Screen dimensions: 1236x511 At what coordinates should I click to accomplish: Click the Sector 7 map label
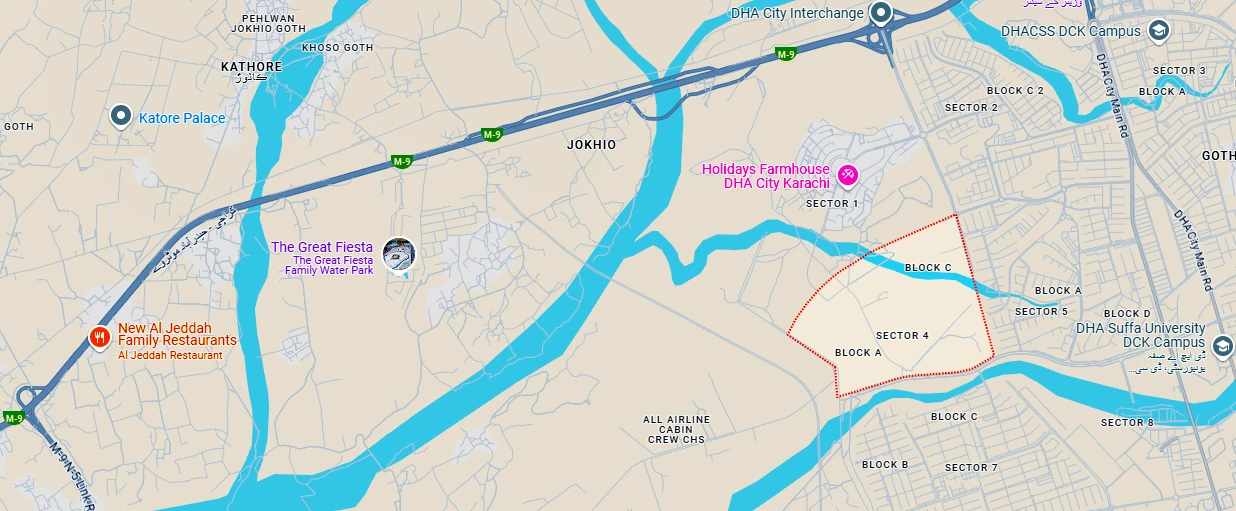971,468
